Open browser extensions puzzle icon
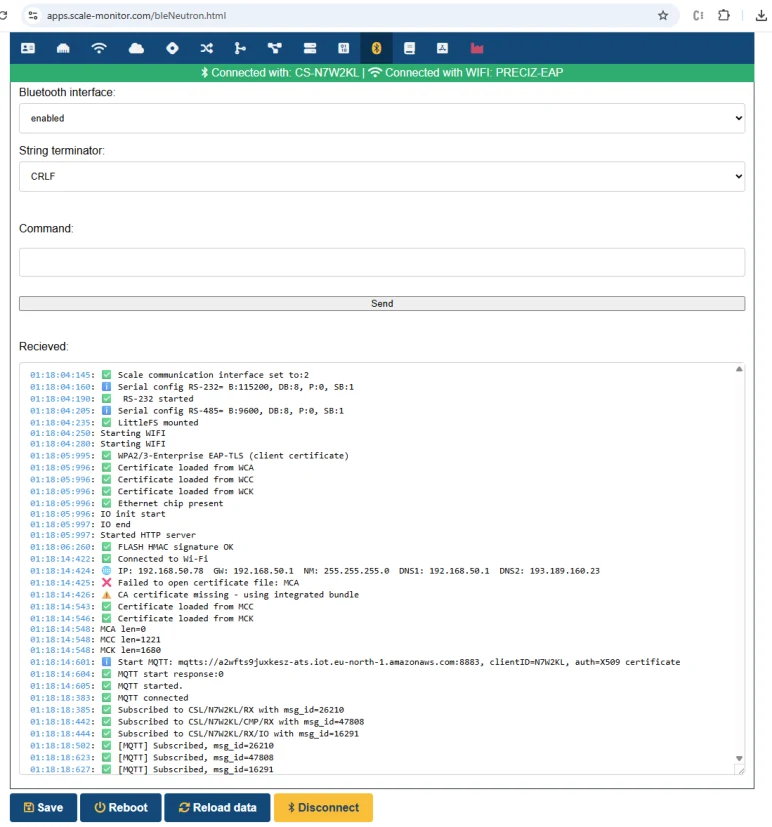This screenshot has width=772, height=827. (x=724, y=15)
